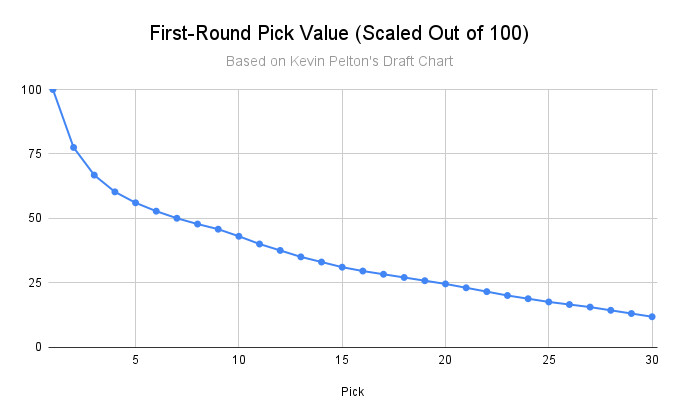Click the data point at pick 10
The height and width of the screenshot is (420, 678).
[238, 236]
